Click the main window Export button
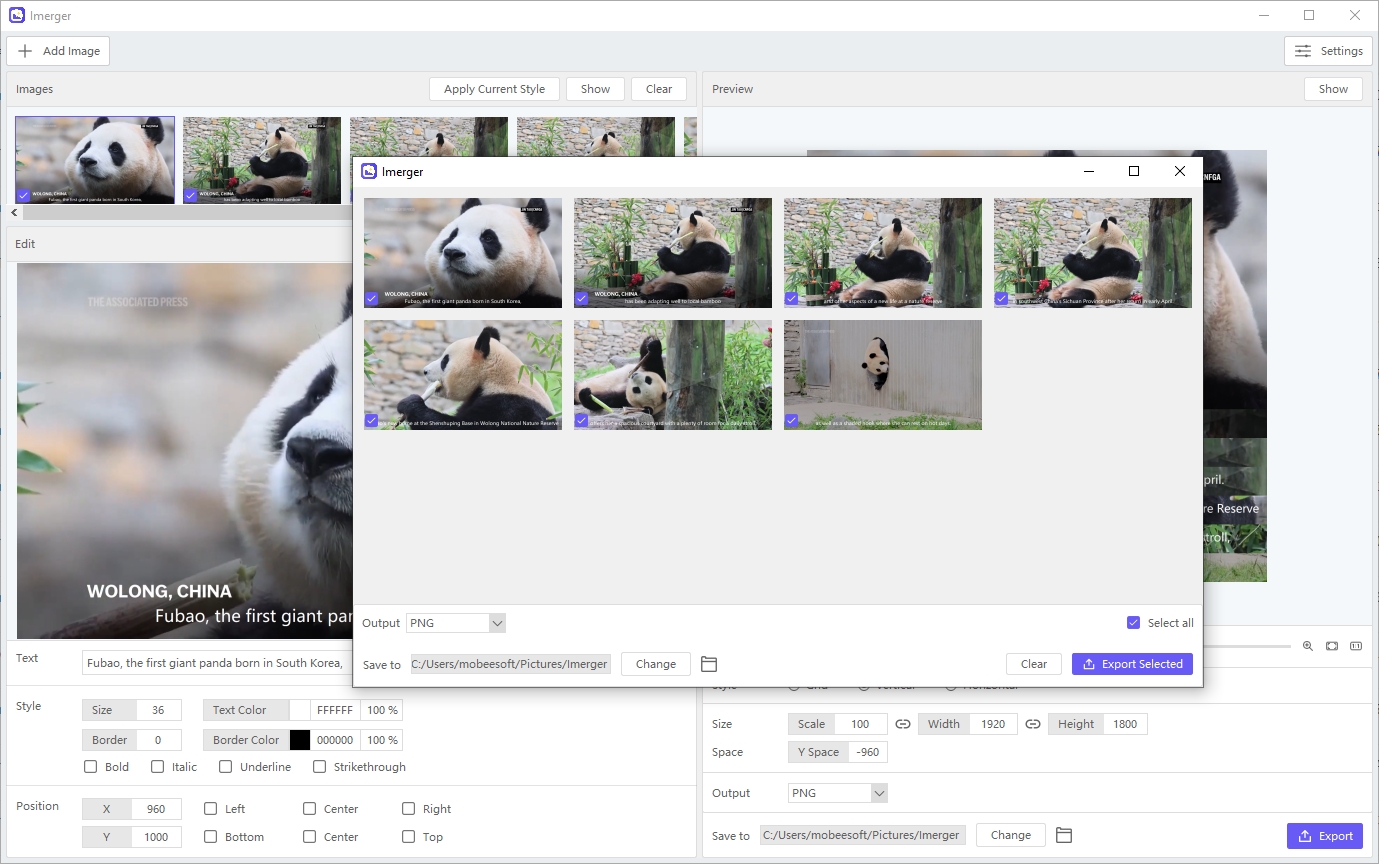This screenshot has height=864, width=1379. point(1325,836)
